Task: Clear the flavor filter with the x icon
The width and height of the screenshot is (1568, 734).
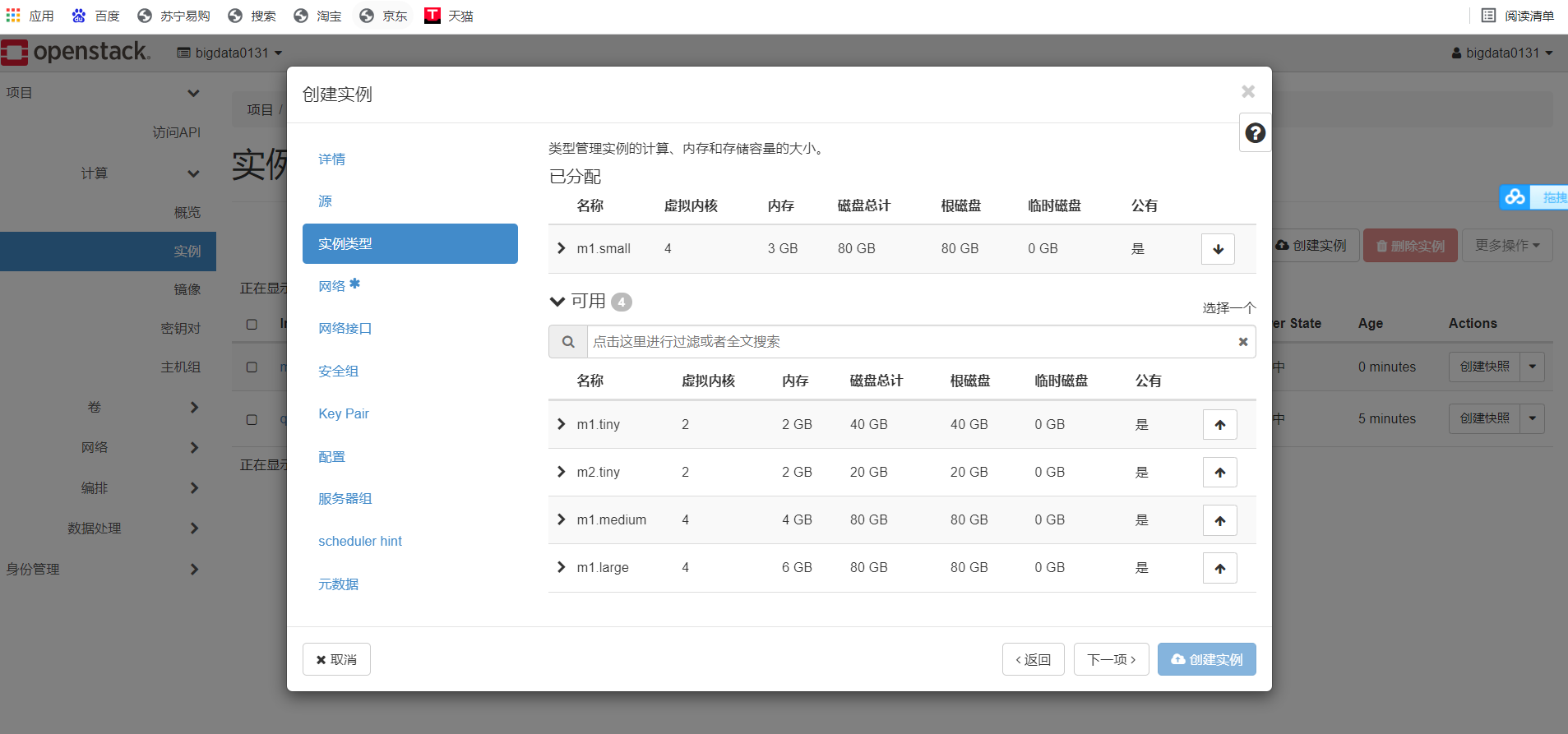Action: (1242, 342)
